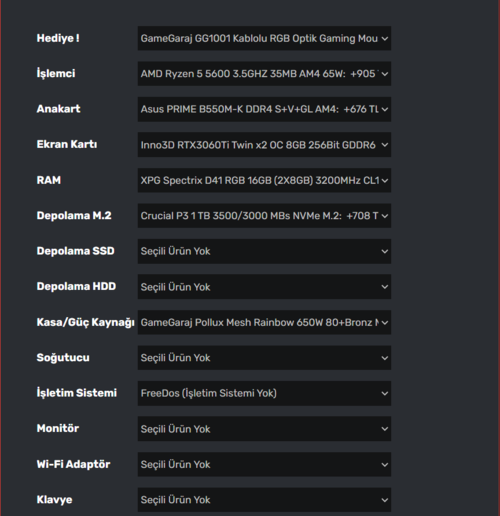Click the RAM label
Viewport: 500px width, 516px height.
pyautogui.click(x=49, y=180)
